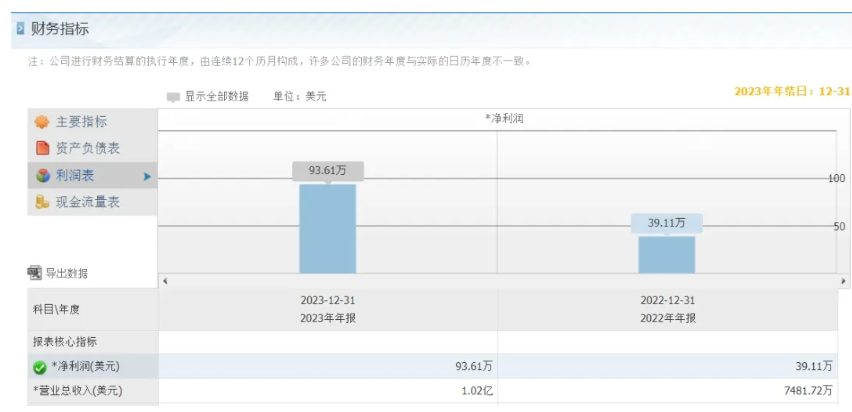Click the 主要指标 gear icon
The height and width of the screenshot is (412, 852).
[x=42, y=122]
